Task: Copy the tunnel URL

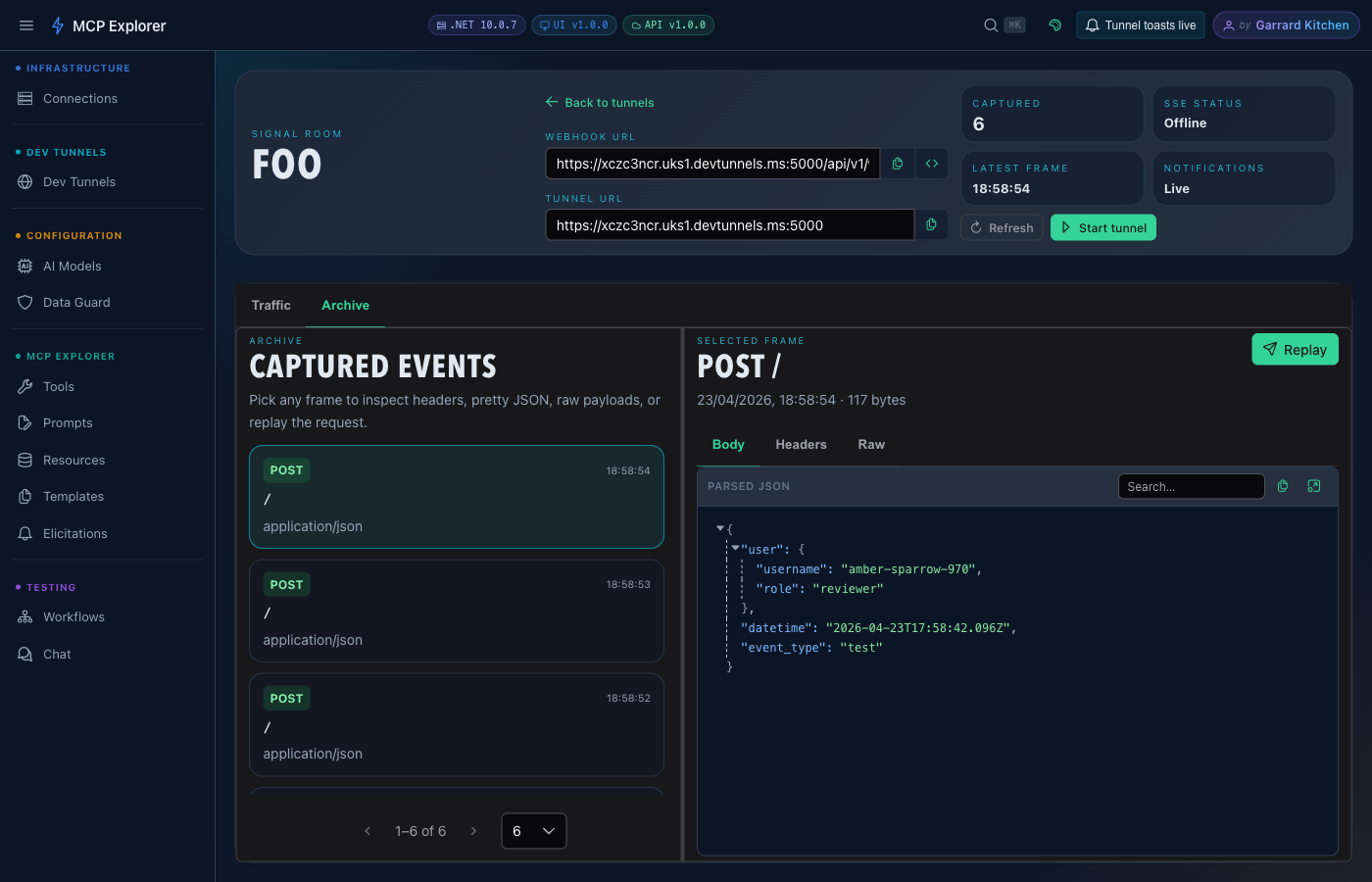Action: pyautogui.click(x=931, y=224)
